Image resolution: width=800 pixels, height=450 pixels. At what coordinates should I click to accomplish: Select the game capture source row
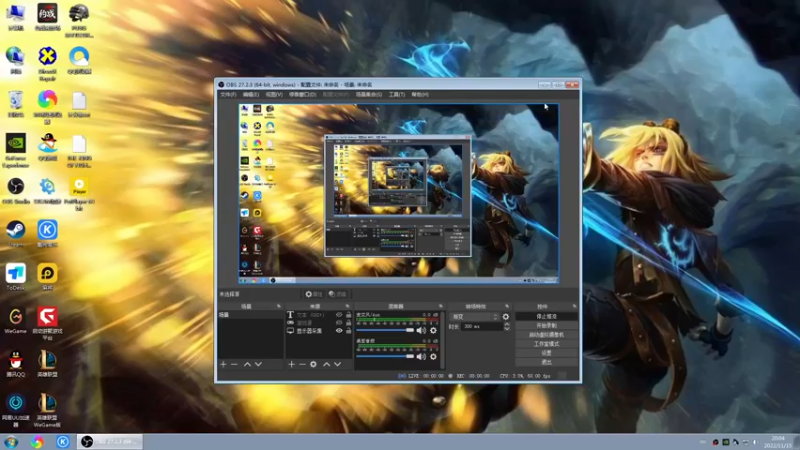[319, 323]
